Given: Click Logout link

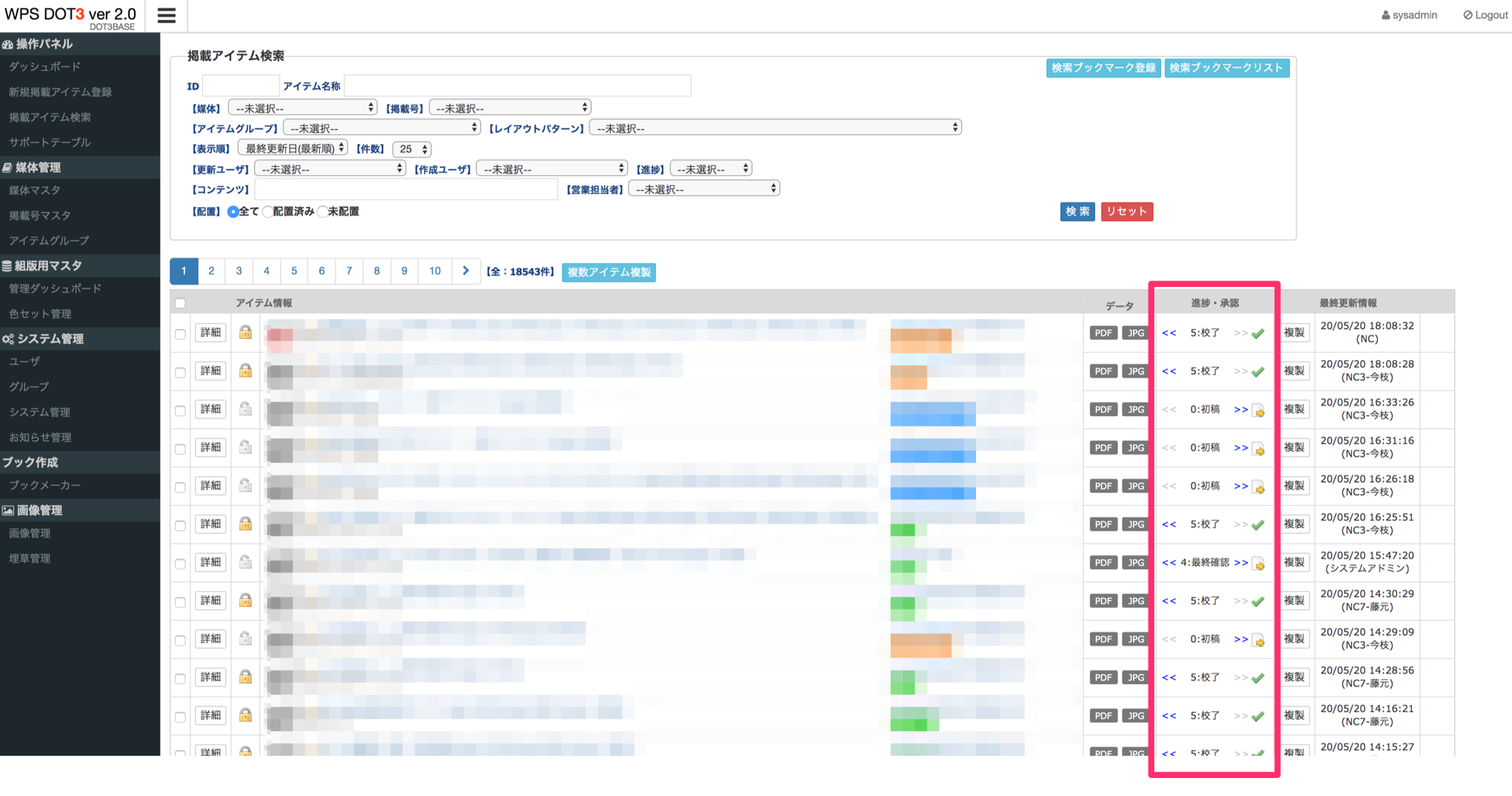Looking at the screenshot, I should pos(1485,15).
